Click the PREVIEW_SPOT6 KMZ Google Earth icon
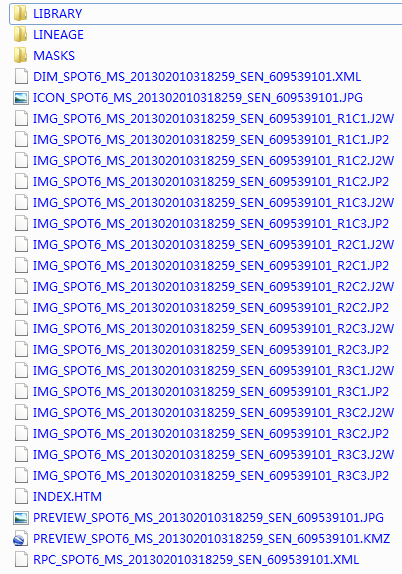 click(21, 539)
